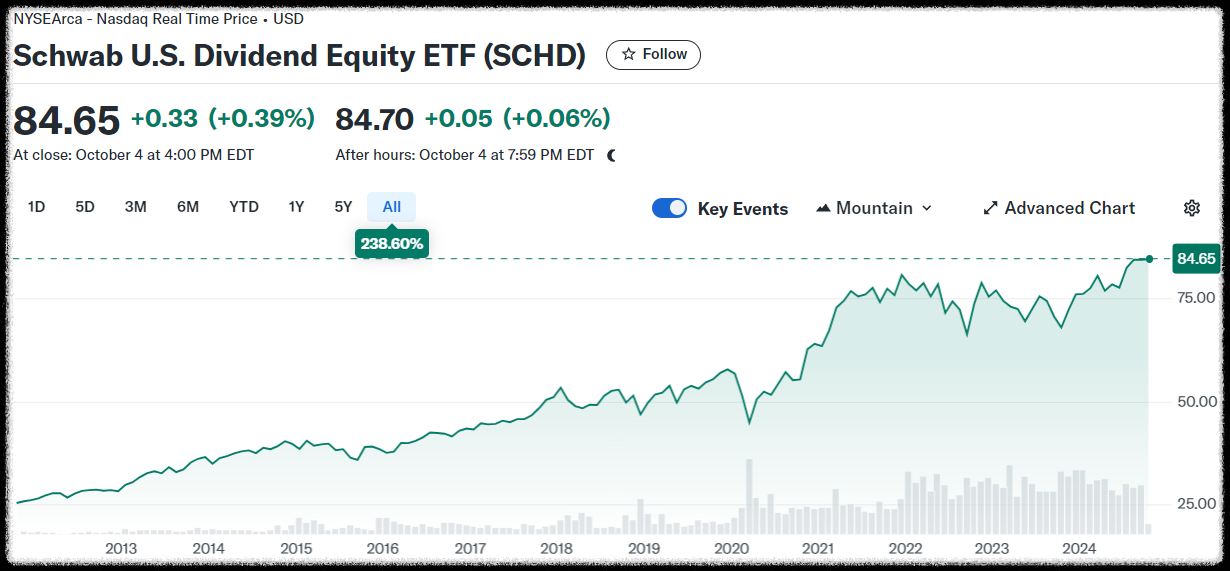The width and height of the screenshot is (1230, 571).
Task: Click the 75.00 price axis label
Action: point(1194,298)
